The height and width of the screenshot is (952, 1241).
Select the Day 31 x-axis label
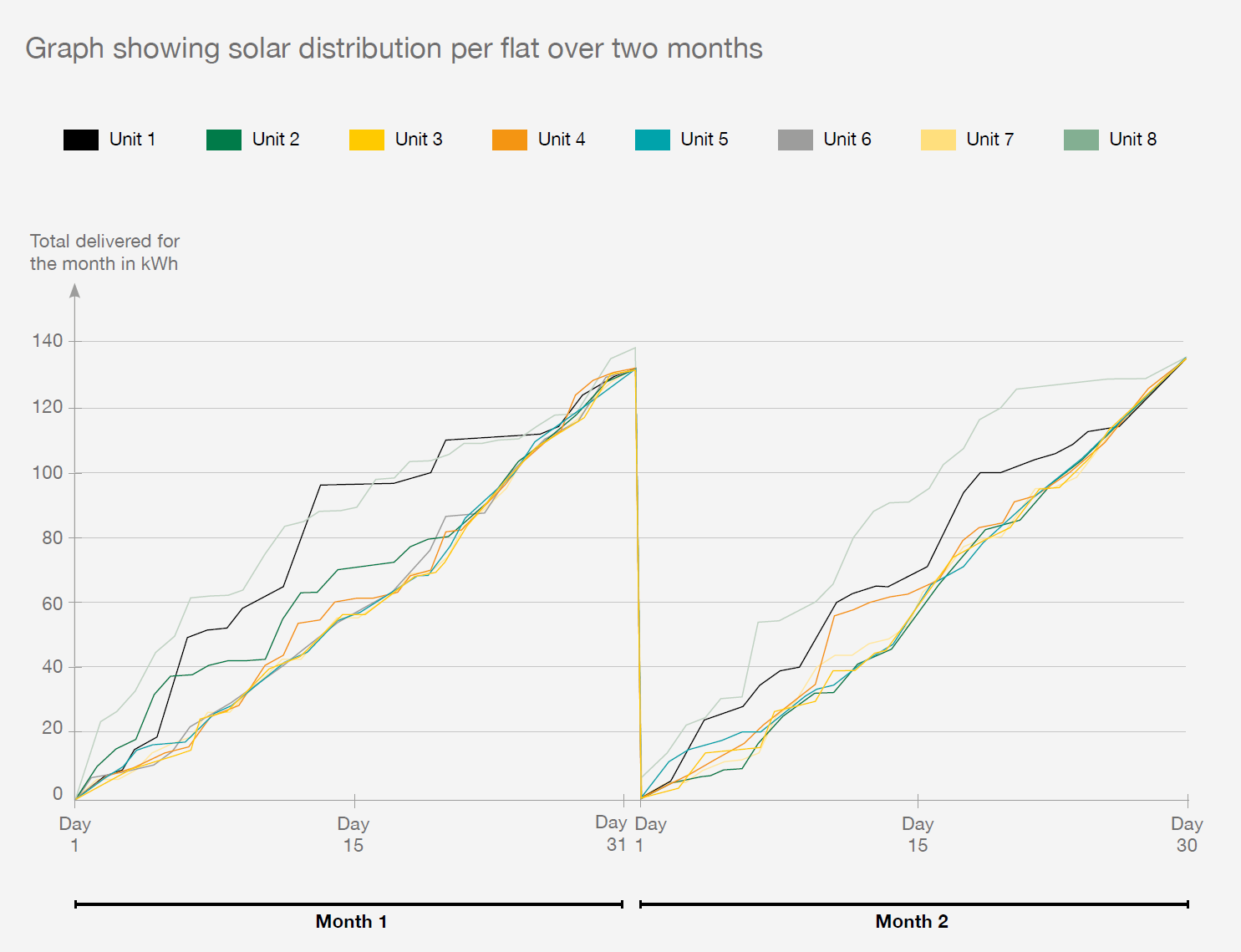[612, 833]
